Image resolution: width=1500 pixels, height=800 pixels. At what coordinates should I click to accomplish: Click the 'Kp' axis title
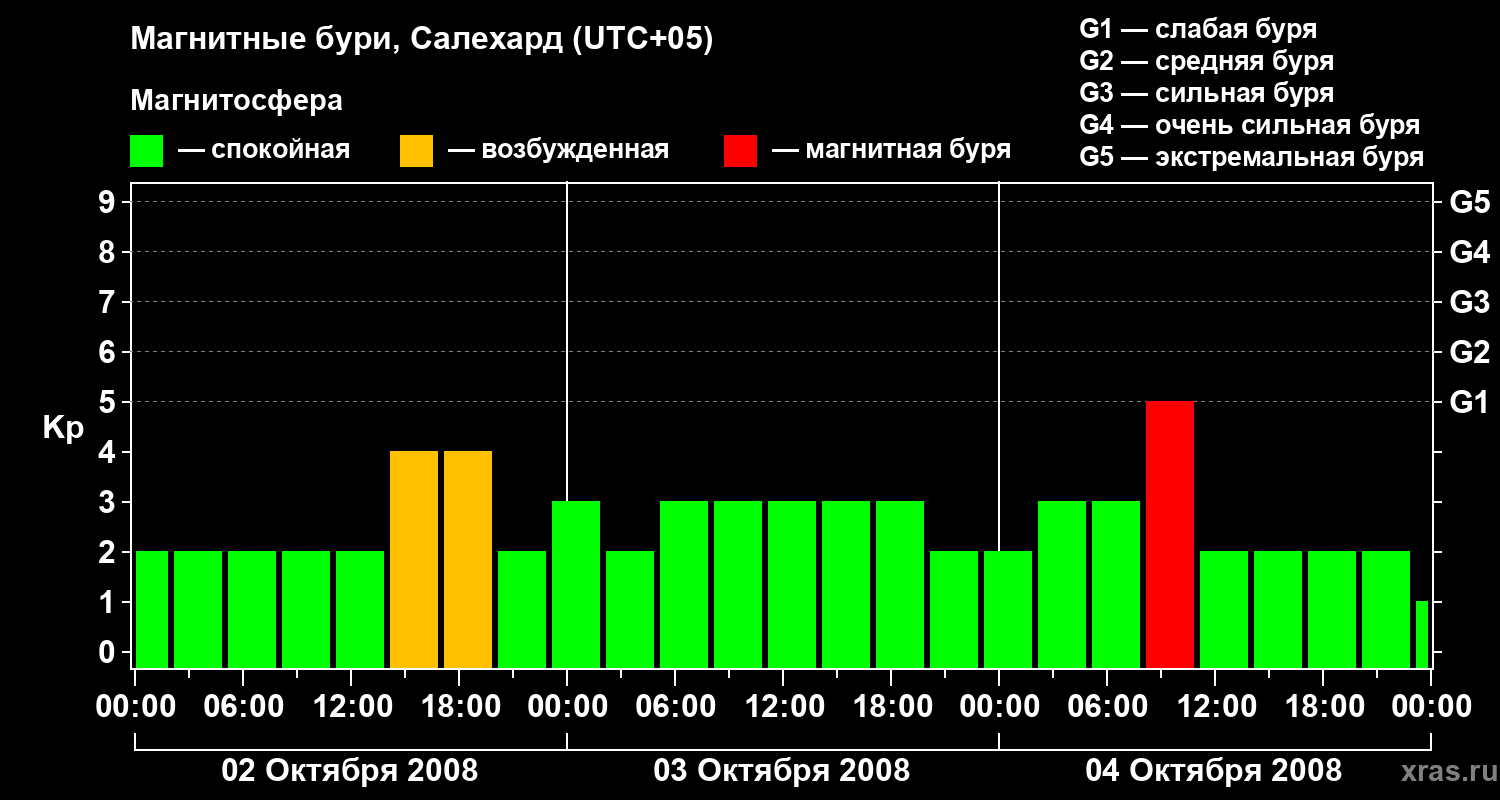point(63,428)
